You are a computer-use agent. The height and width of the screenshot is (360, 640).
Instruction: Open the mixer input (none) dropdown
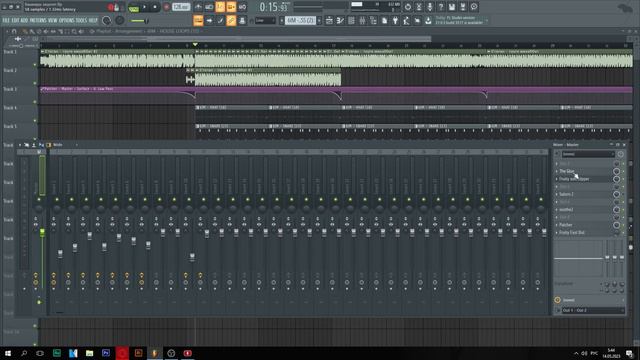pyautogui.click(x=588, y=154)
